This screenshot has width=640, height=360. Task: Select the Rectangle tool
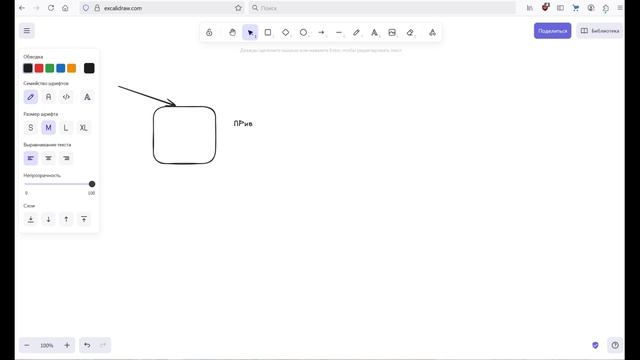268,32
